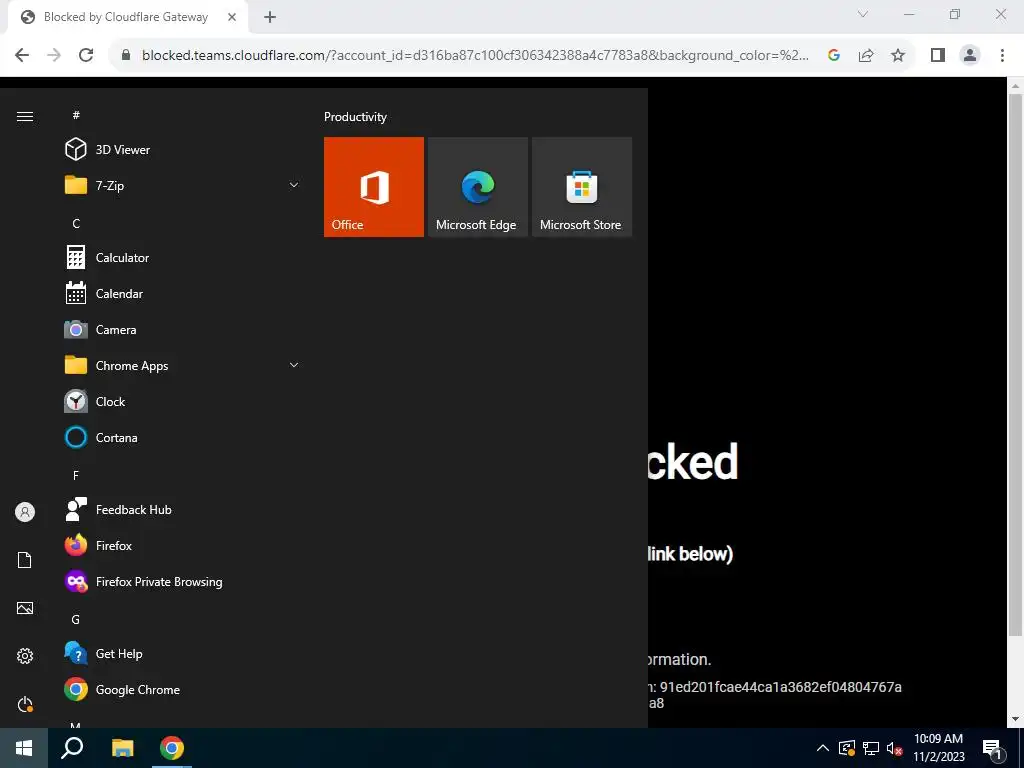Open the Microsoft Store tile

(x=582, y=187)
